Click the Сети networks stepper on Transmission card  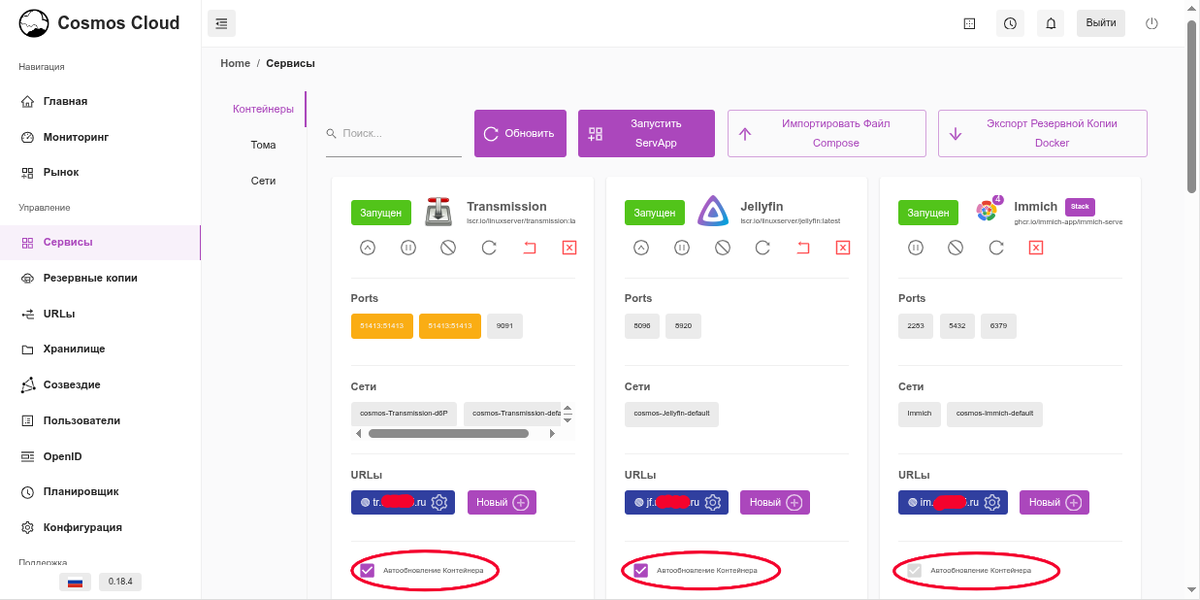coord(569,413)
